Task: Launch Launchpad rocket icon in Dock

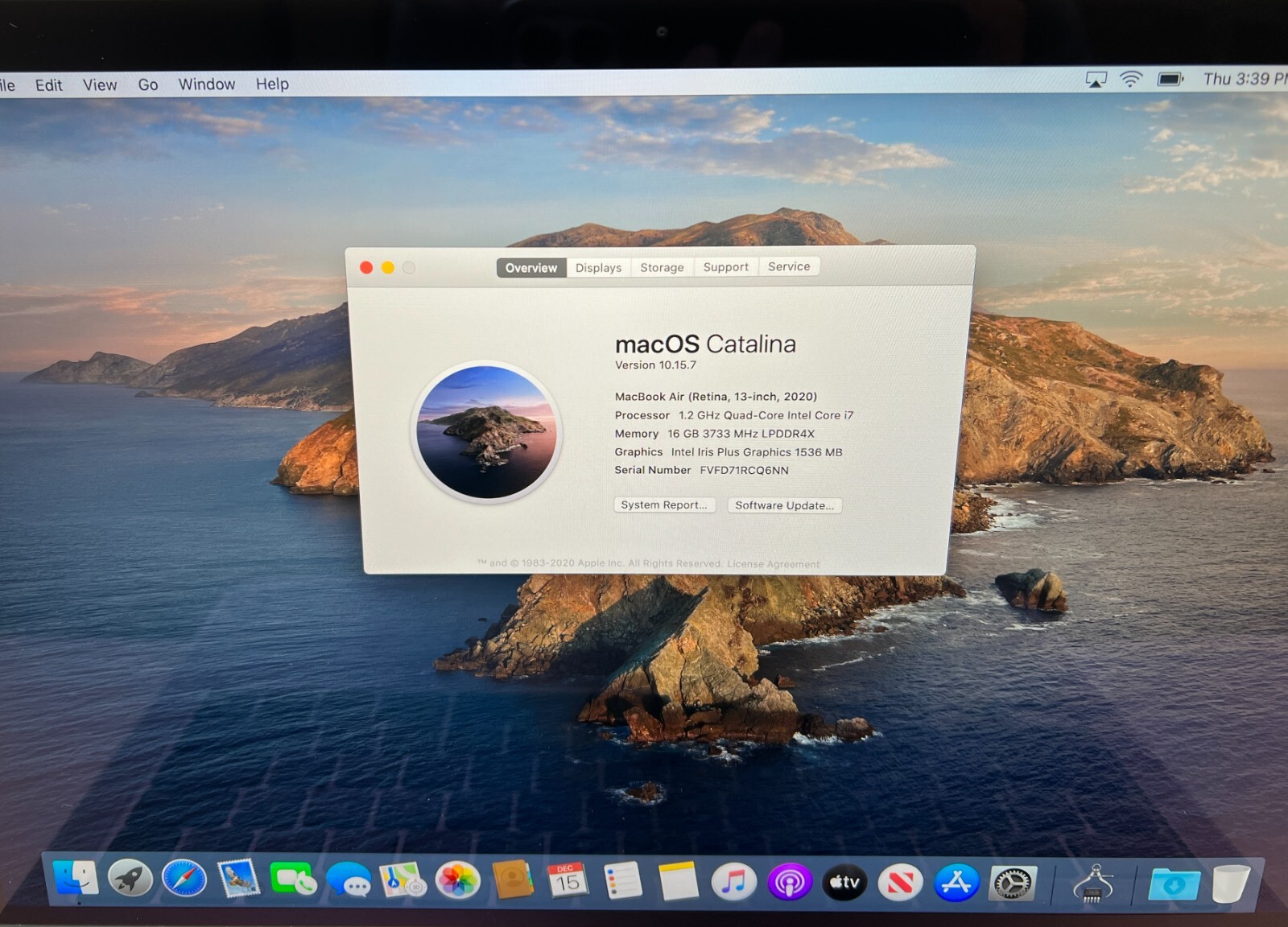Action: pyautogui.click(x=130, y=879)
